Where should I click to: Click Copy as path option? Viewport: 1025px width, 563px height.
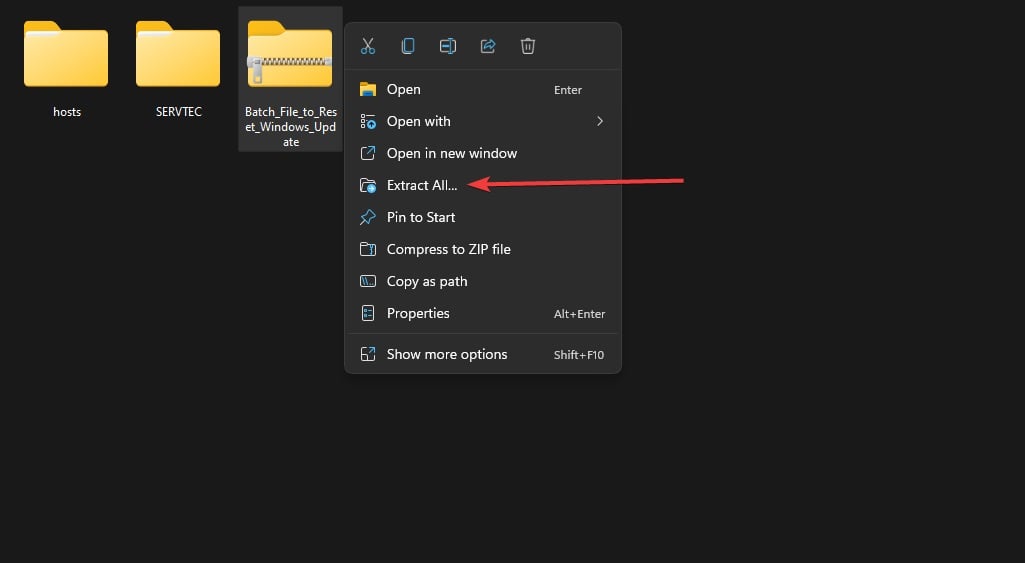tap(426, 281)
